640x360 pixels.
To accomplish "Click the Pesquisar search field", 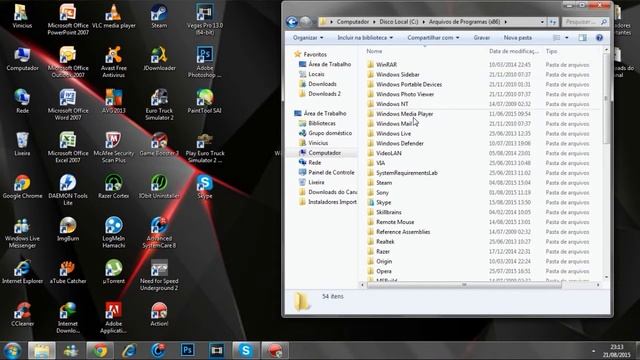I will 585,22.
